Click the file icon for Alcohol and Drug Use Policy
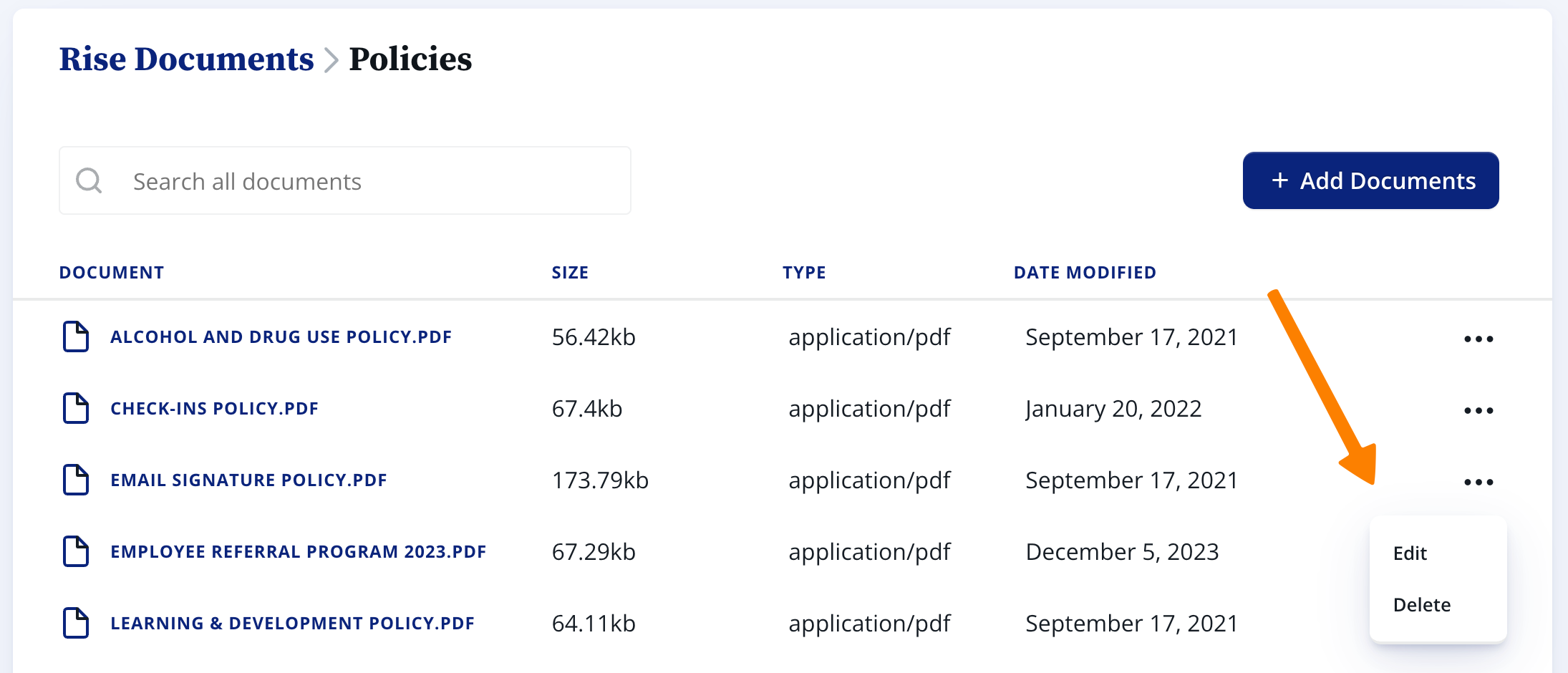Screen dimensions: 1568x673 pyautogui.click(x=76, y=337)
